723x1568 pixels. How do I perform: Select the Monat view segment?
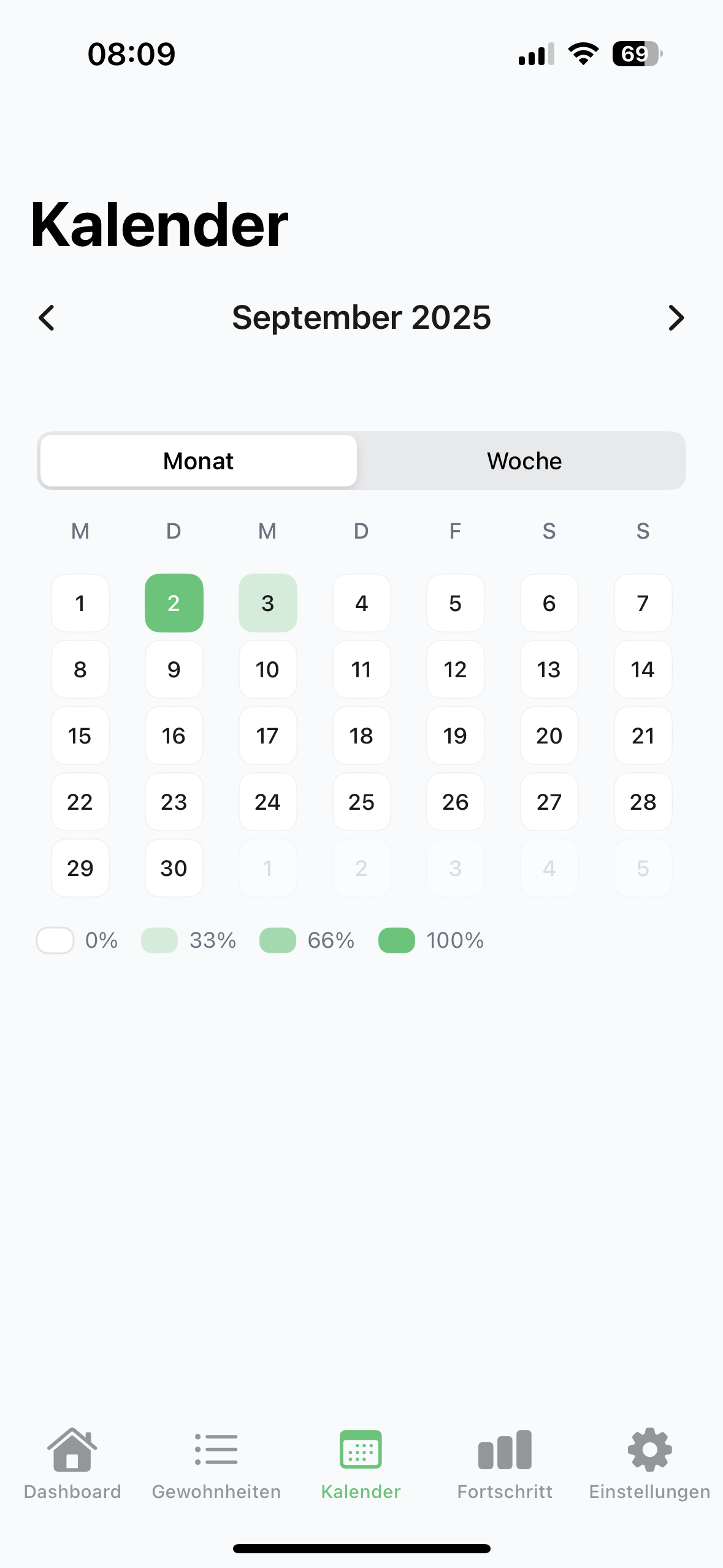[199, 461]
